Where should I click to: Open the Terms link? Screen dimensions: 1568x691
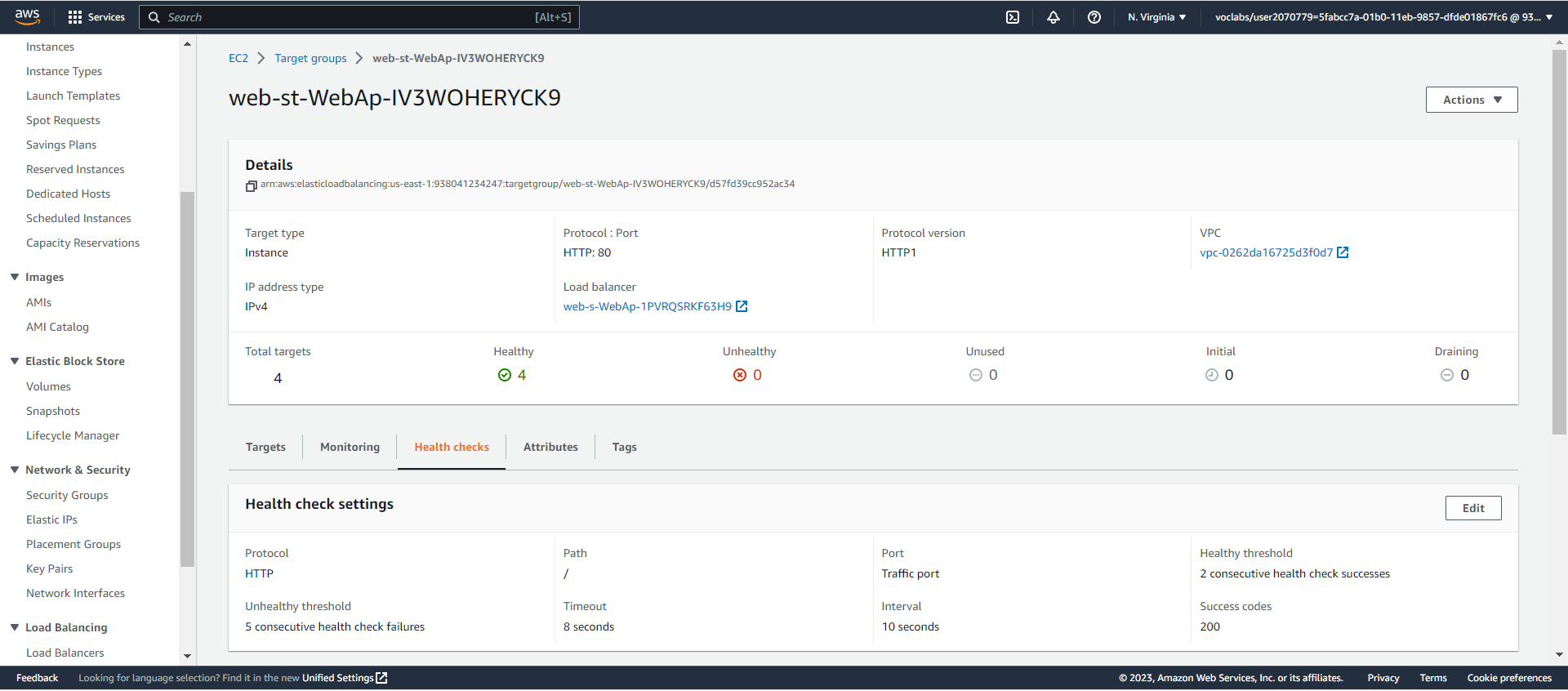tap(1433, 678)
